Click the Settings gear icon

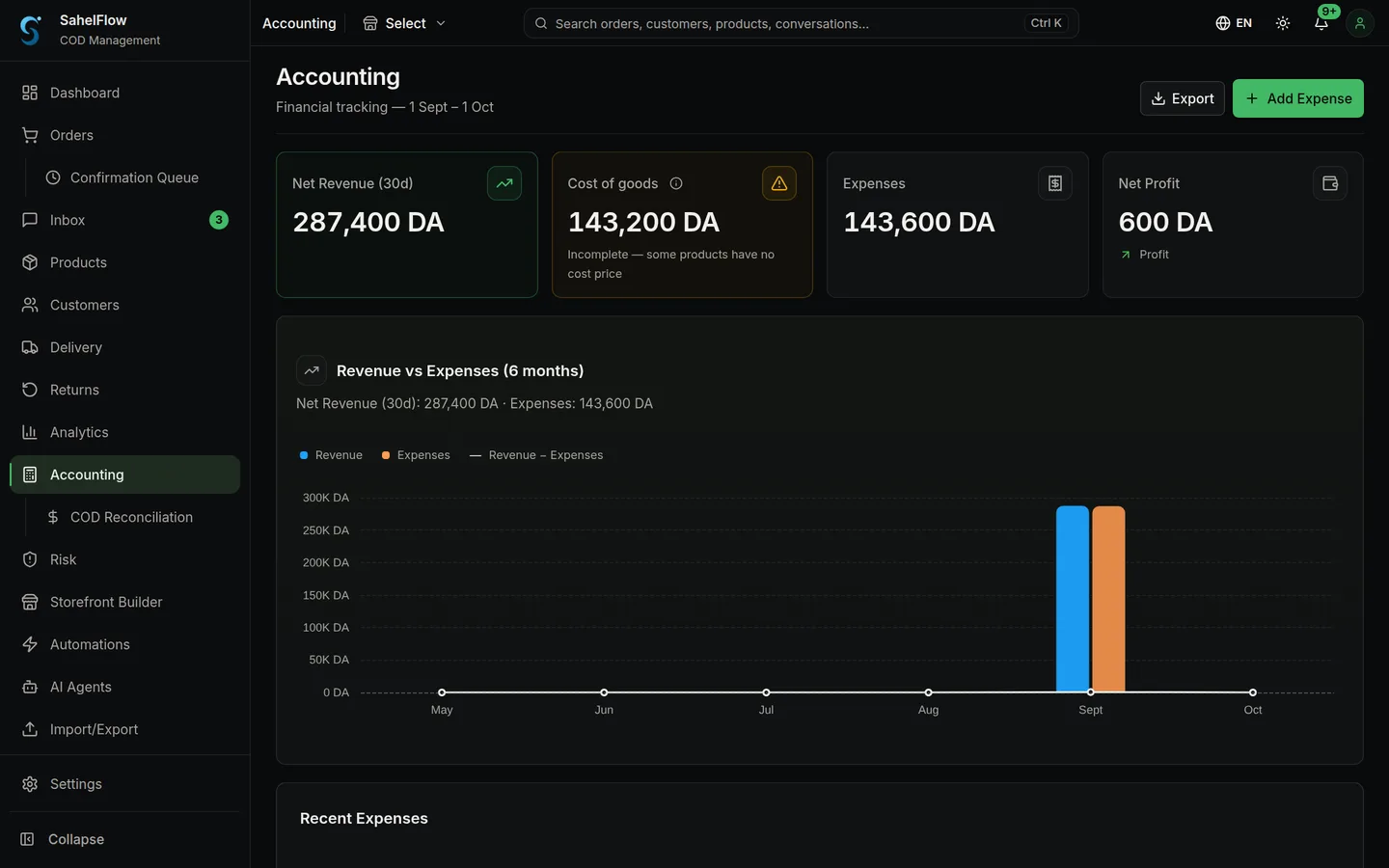(x=30, y=784)
